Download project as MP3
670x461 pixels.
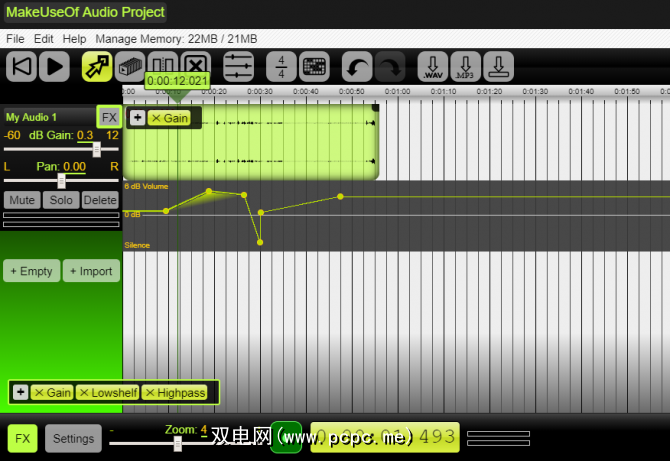465,67
